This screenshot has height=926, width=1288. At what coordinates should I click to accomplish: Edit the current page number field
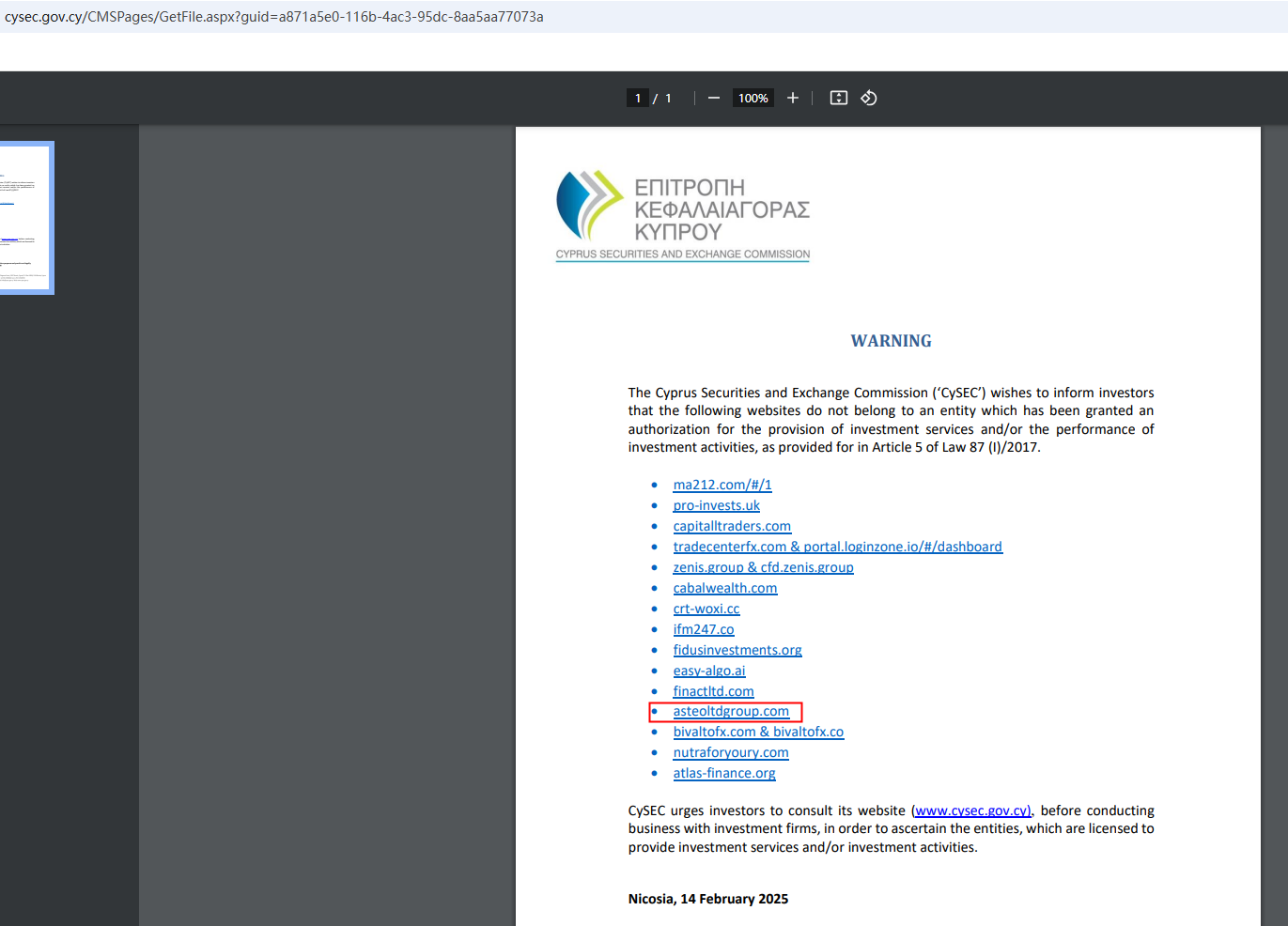pyautogui.click(x=638, y=98)
